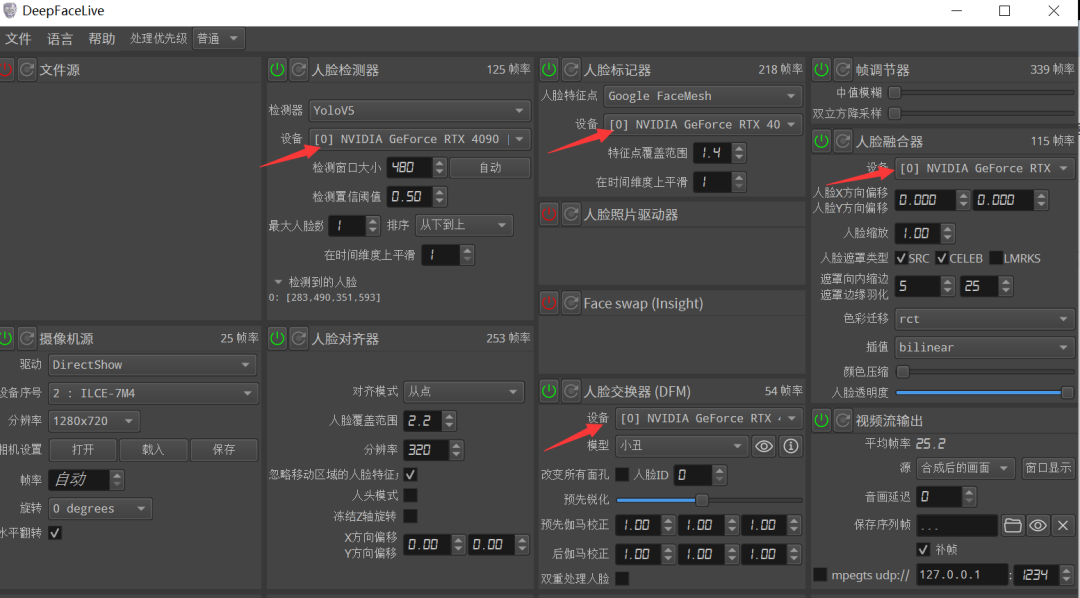The height and width of the screenshot is (598, 1080).
Task: Open 人脸特征点 Google FaceMesh dropdown
Action: coord(703,96)
